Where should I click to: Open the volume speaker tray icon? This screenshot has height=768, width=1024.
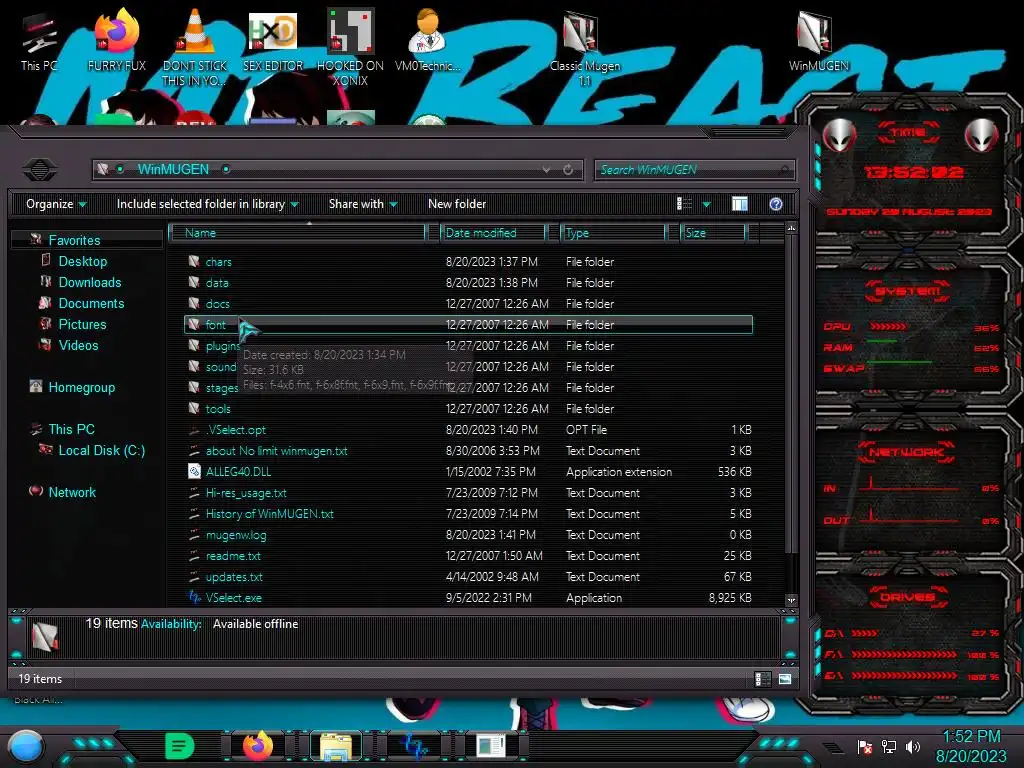pos(912,746)
